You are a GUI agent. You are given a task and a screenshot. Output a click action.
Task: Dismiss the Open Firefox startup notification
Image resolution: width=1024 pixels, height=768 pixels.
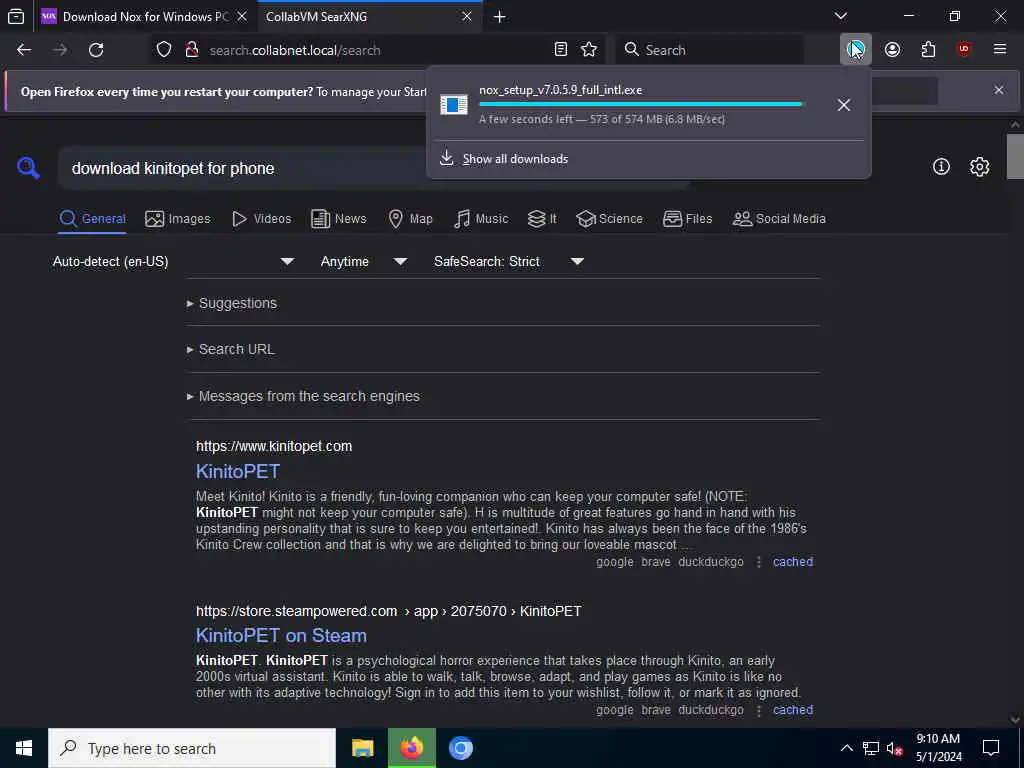[999, 90]
